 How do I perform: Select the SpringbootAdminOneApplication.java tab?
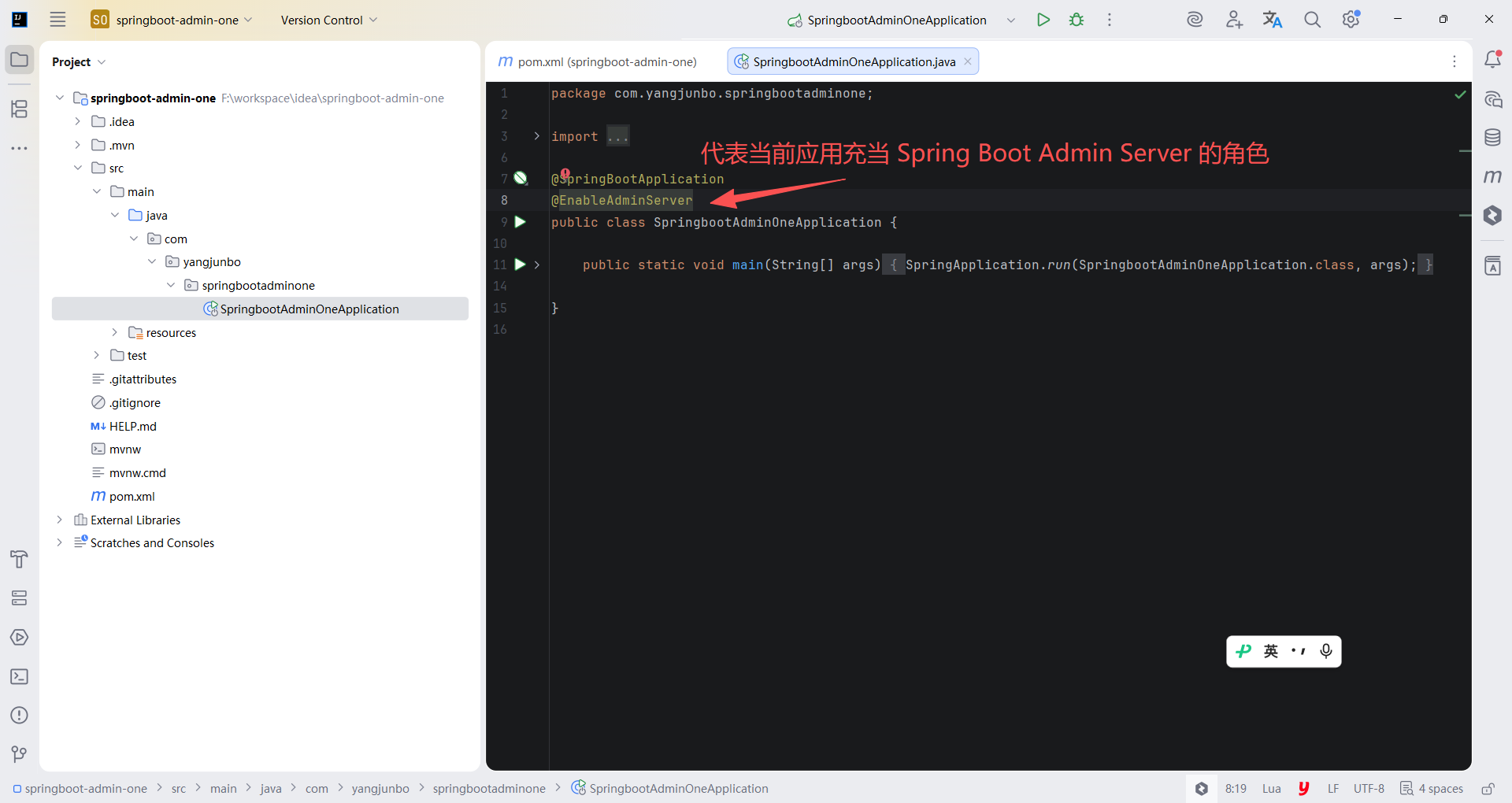pyautogui.click(x=854, y=61)
